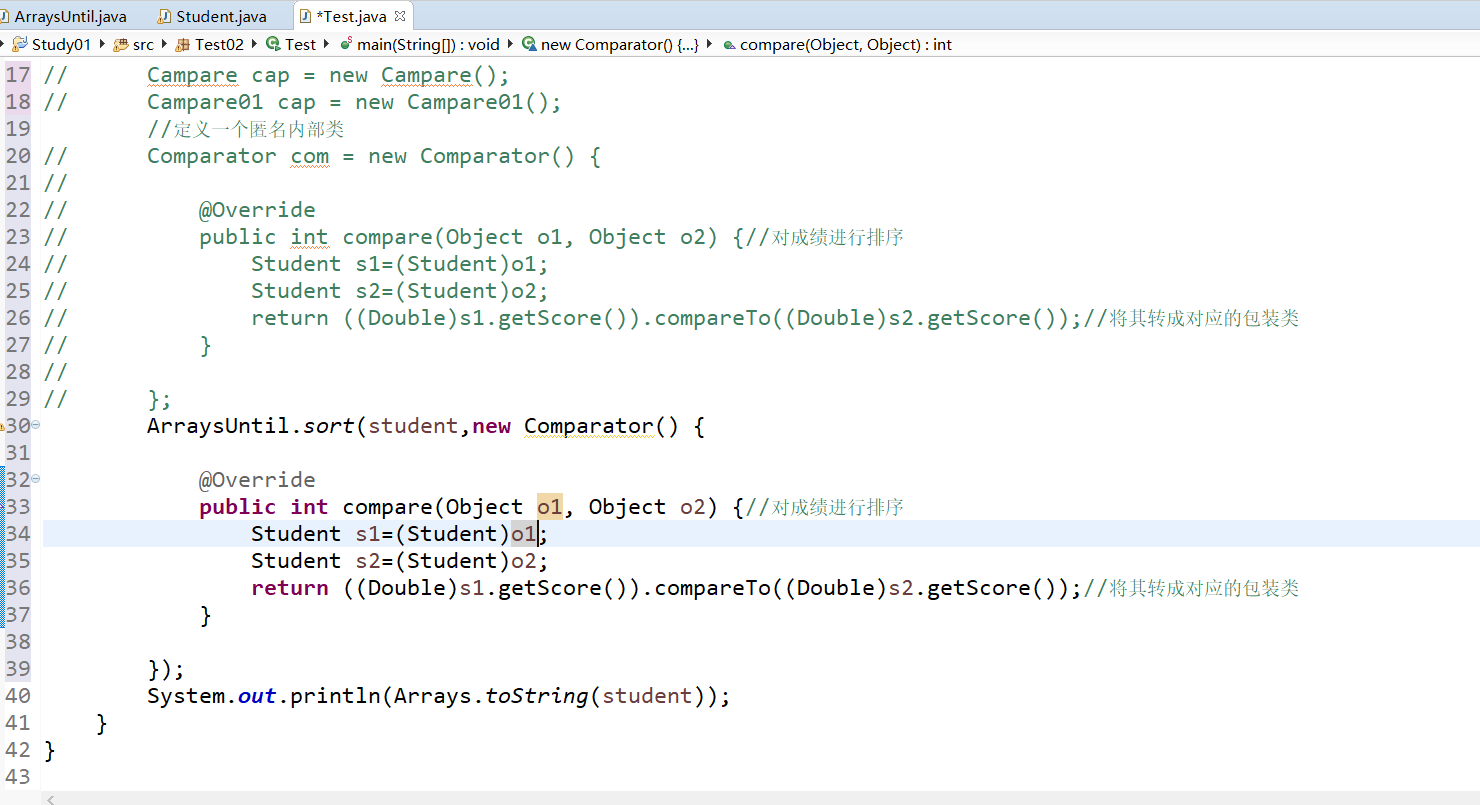Click line number 43 in the gutter

[18, 777]
